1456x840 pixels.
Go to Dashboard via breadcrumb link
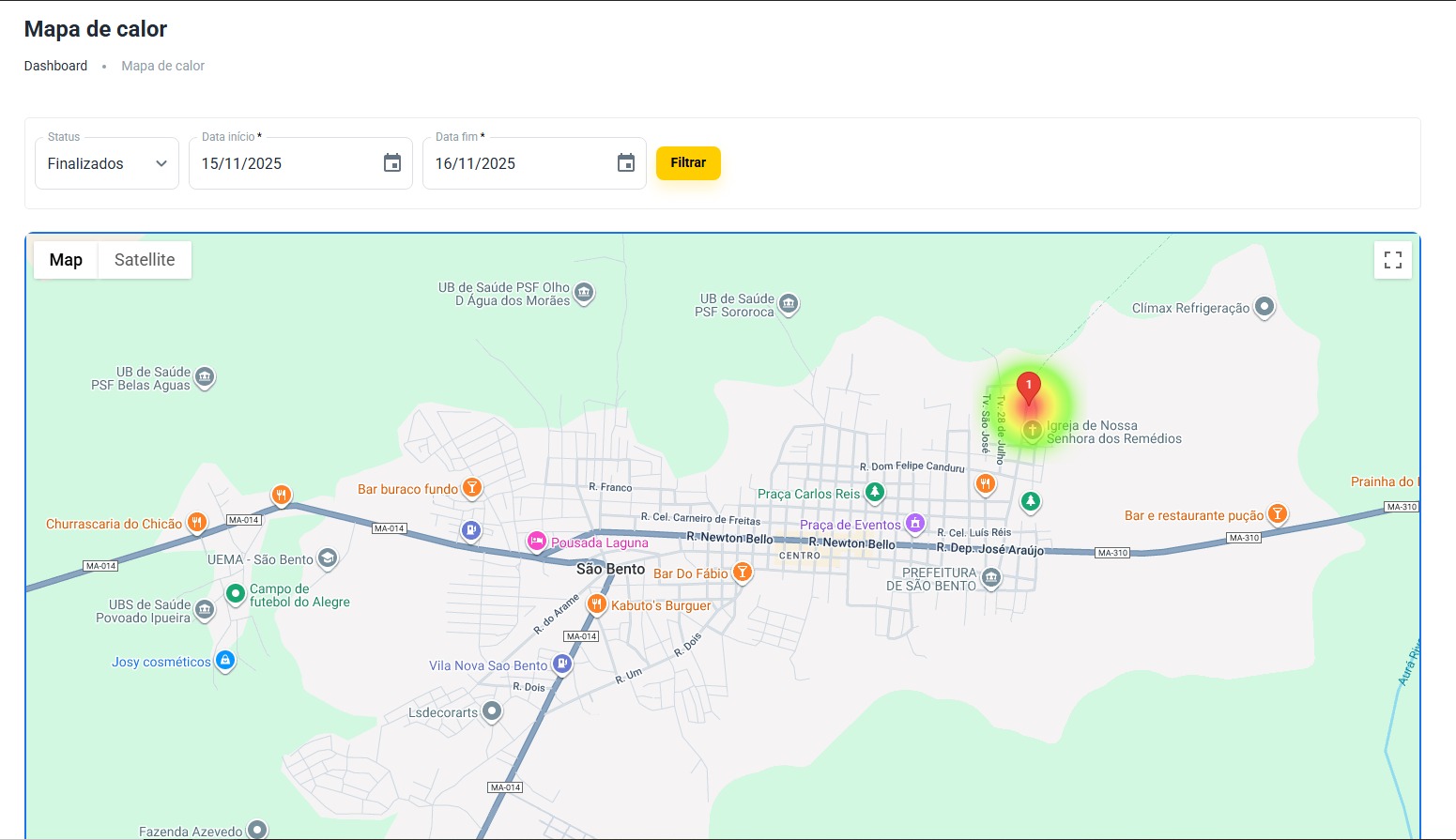[x=55, y=66]
